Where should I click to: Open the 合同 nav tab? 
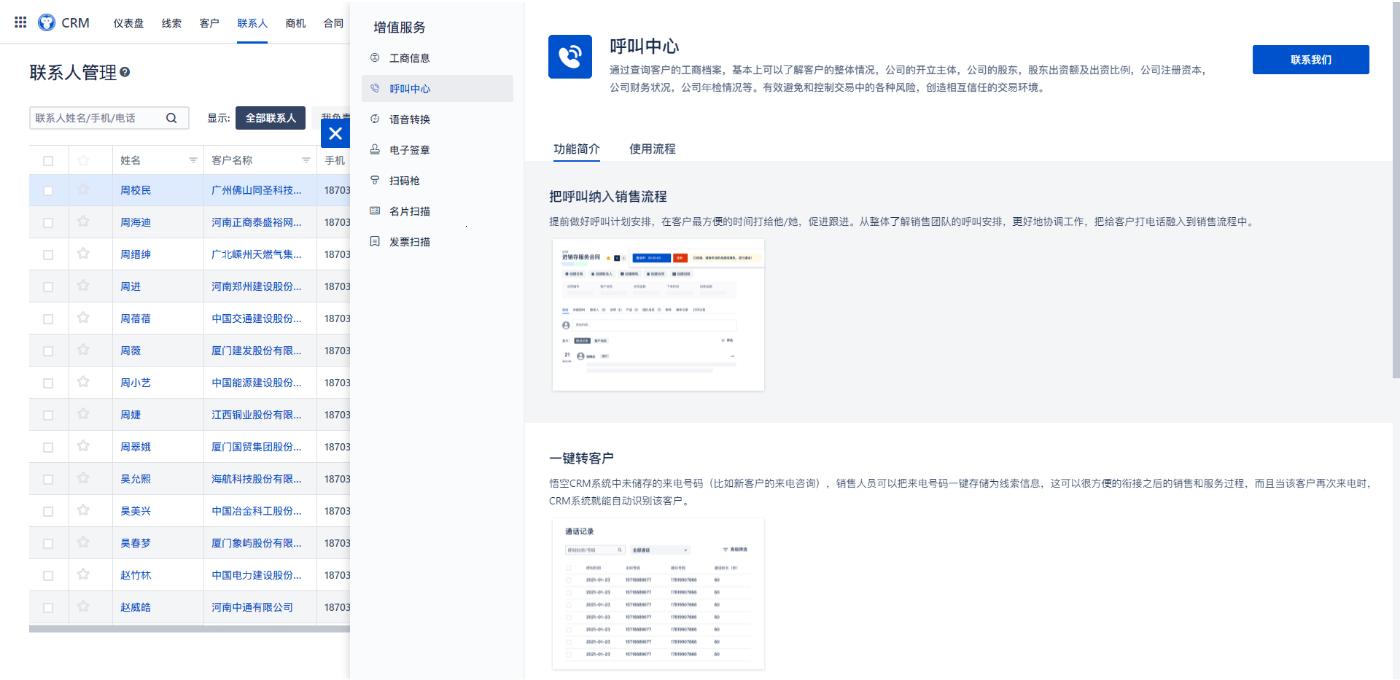[333, 23]
